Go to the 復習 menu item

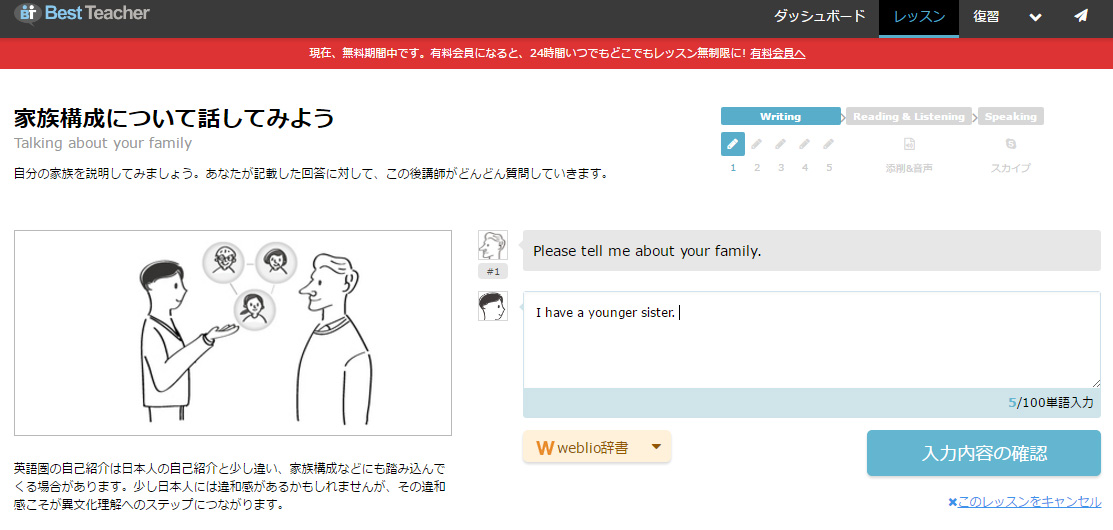986,17
